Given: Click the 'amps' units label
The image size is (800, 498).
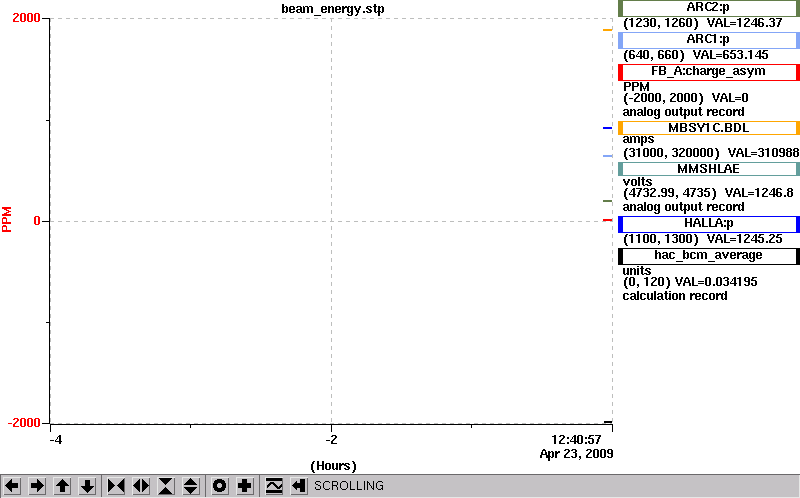Looking at the screenshot, I should 638,139.
